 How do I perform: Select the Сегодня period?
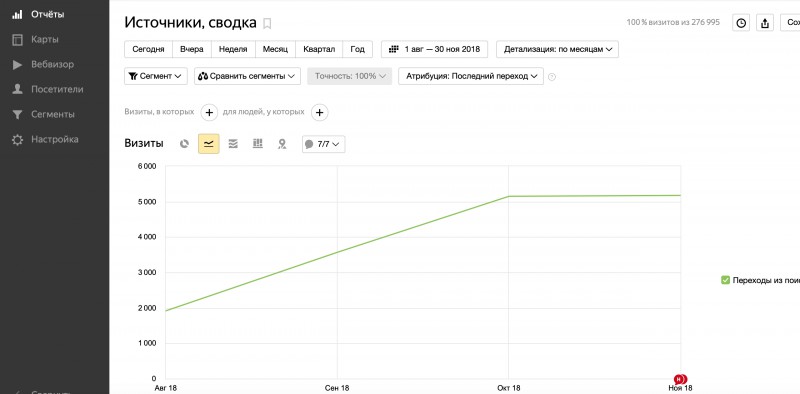click(148, 50)
